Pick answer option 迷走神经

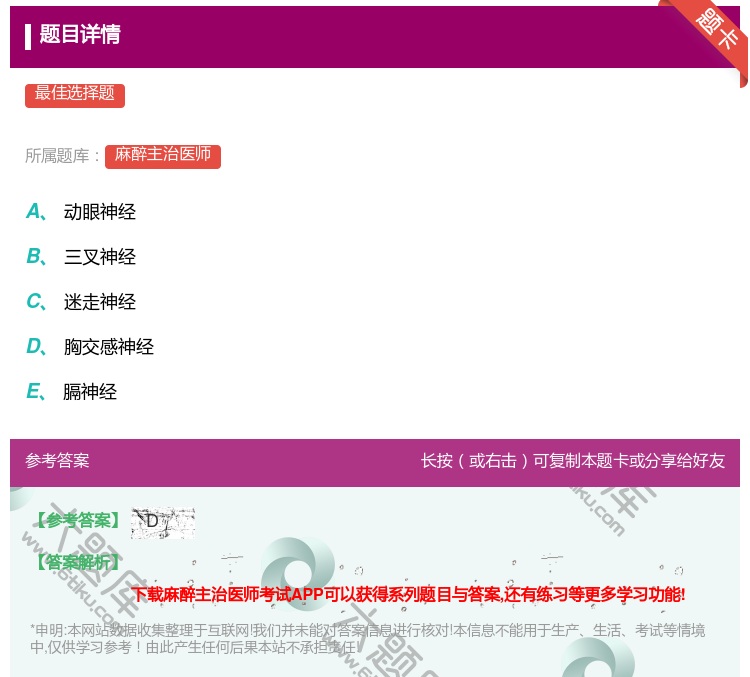99,302
